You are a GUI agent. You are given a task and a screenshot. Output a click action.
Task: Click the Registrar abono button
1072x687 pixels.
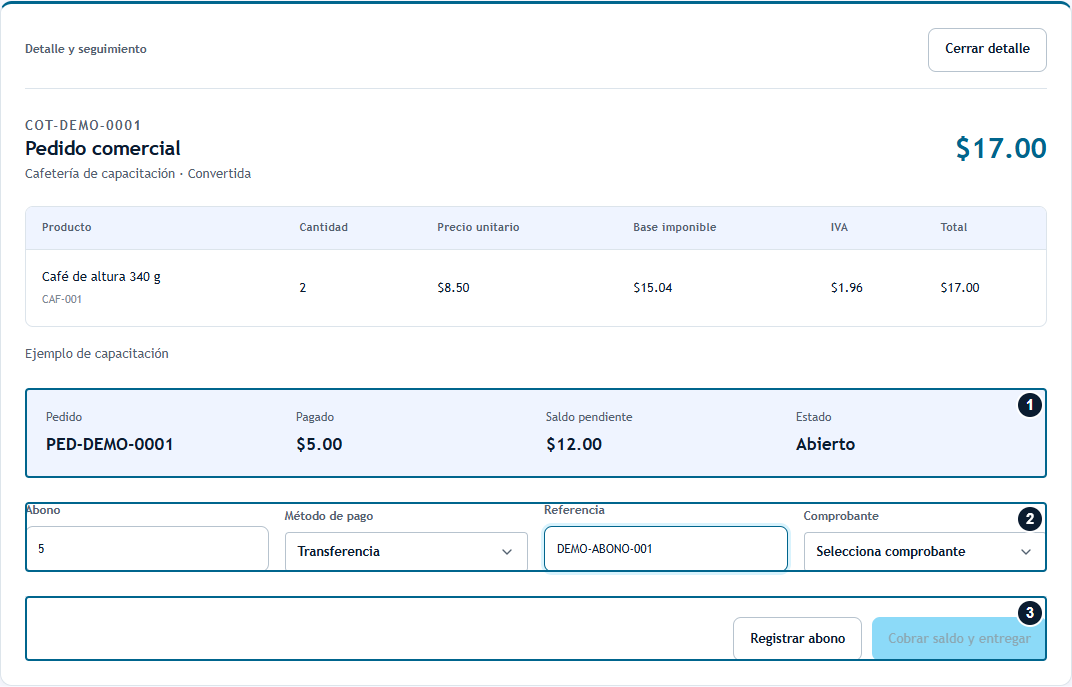797,638
